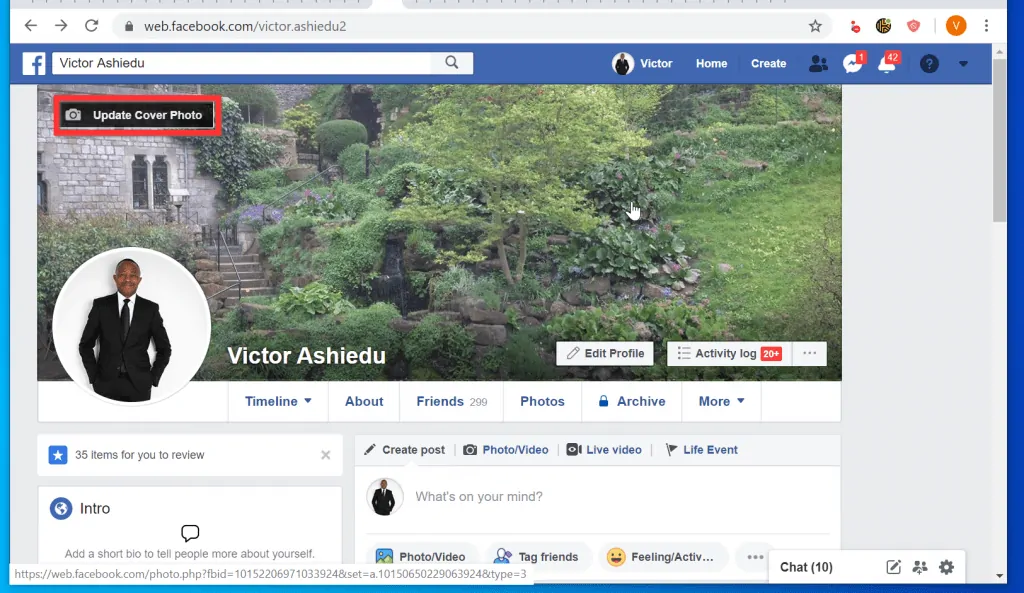Viewport: 1024px width, 593px height.
Task: Open the Photos tab
Action: [542, 401]
